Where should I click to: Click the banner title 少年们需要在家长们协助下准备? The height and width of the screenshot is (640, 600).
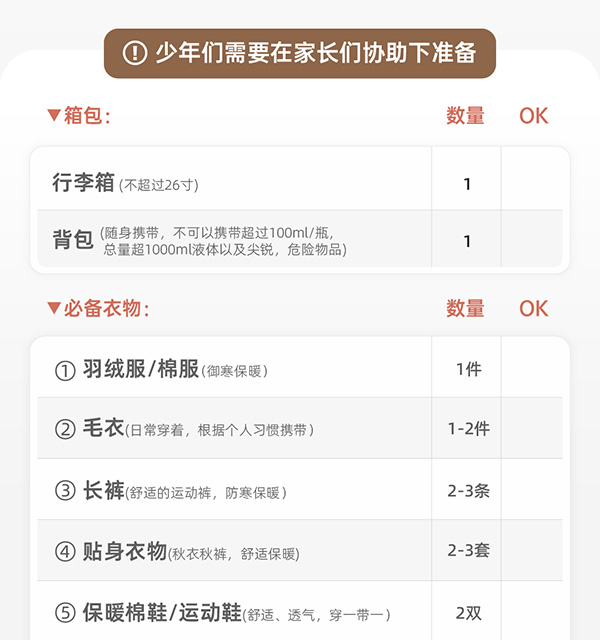[x=315, y=53]
